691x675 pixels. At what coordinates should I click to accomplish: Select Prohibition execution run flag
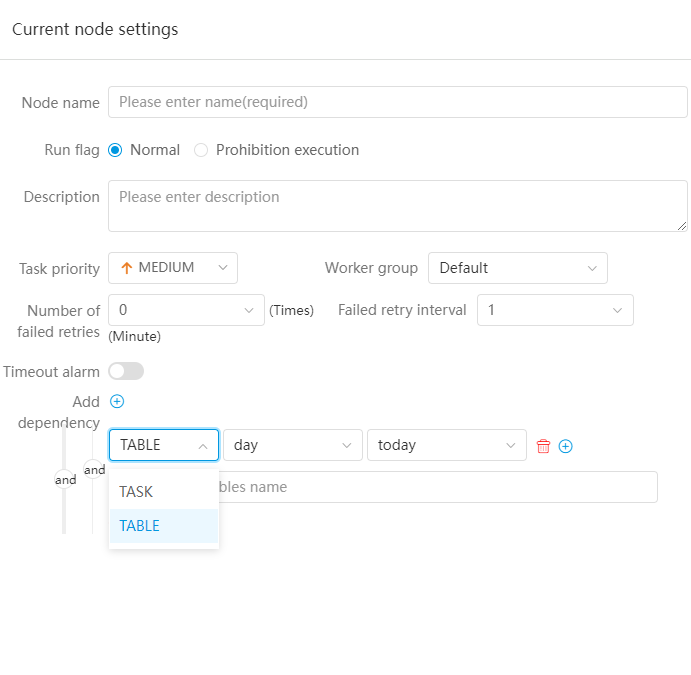(x=201, y=150)
